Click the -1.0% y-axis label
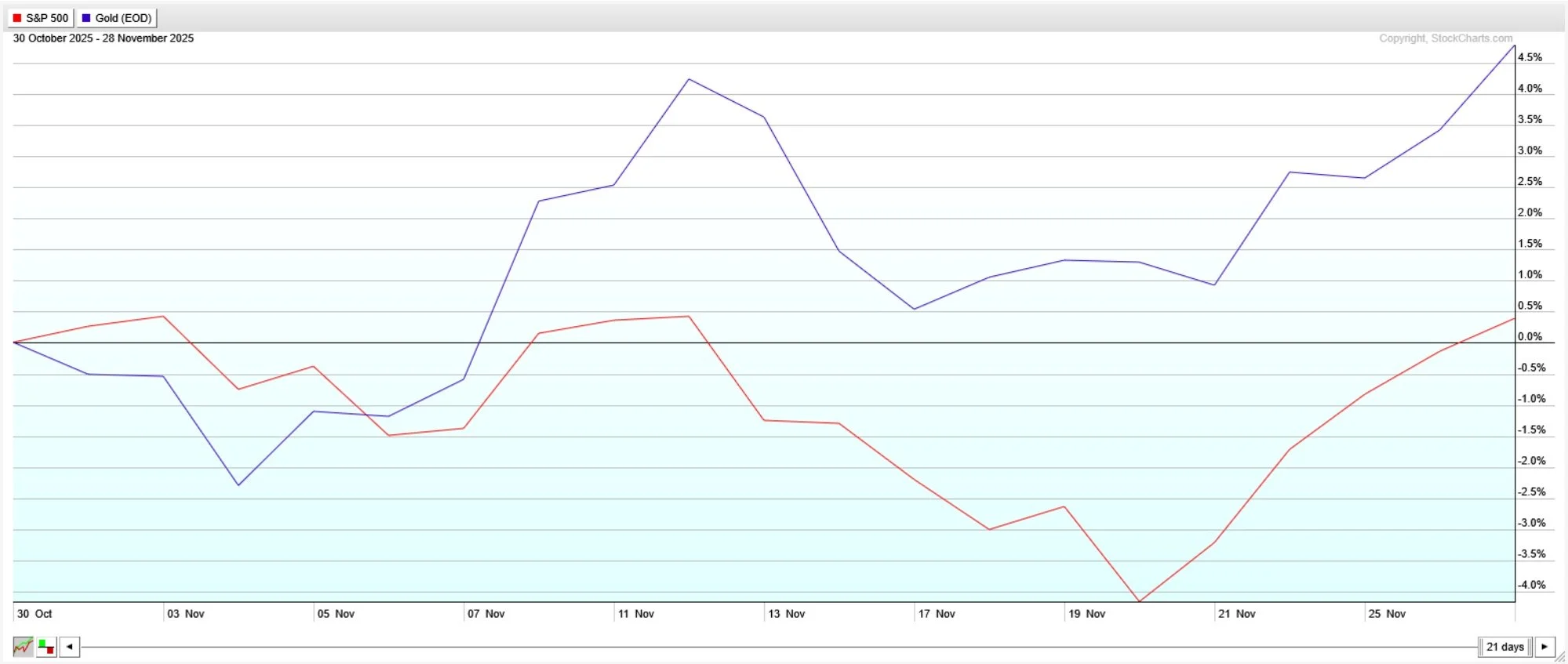This screenshot has height=664, width=1568. [x=1531, y=399]
